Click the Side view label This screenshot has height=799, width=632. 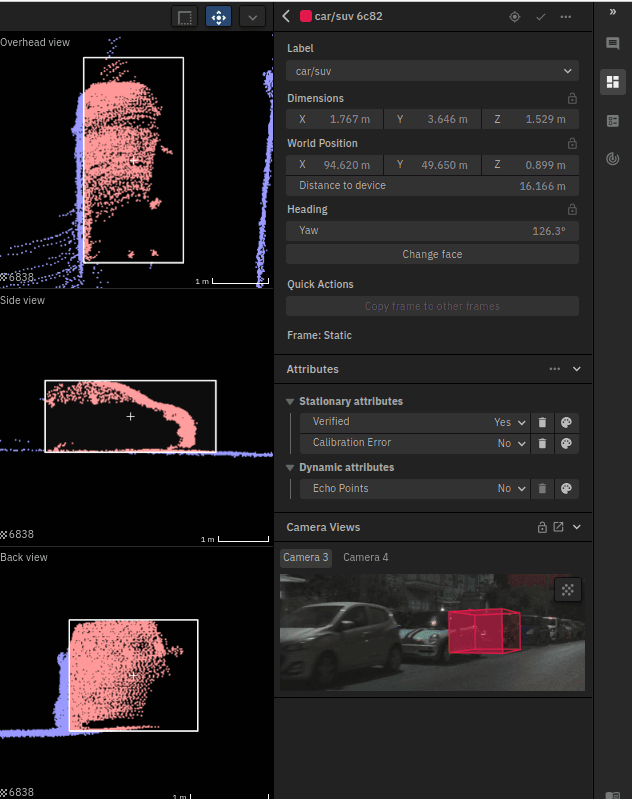[x=22, y=300]
